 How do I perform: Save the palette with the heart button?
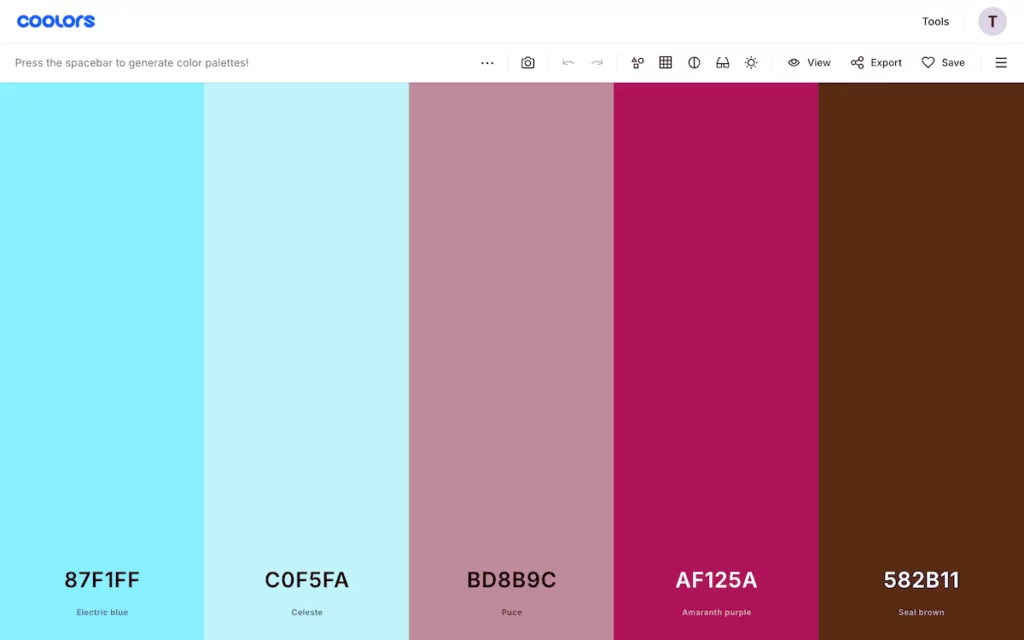(x=943, y=63)
